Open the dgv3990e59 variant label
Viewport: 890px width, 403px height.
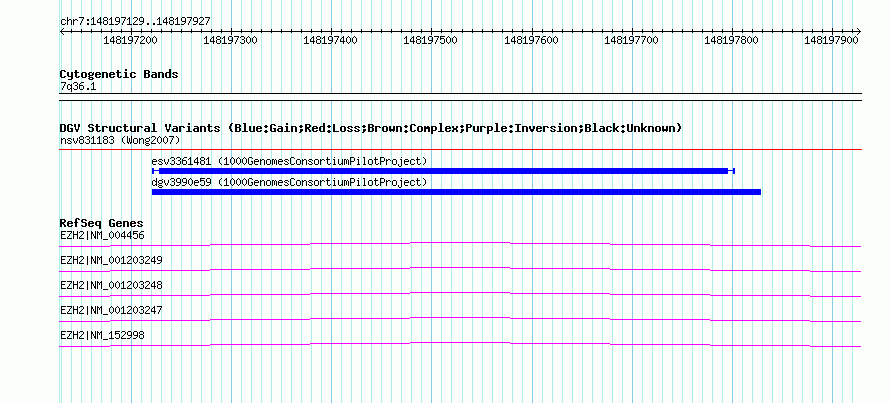pyautogui.click(x=289, y=182)
